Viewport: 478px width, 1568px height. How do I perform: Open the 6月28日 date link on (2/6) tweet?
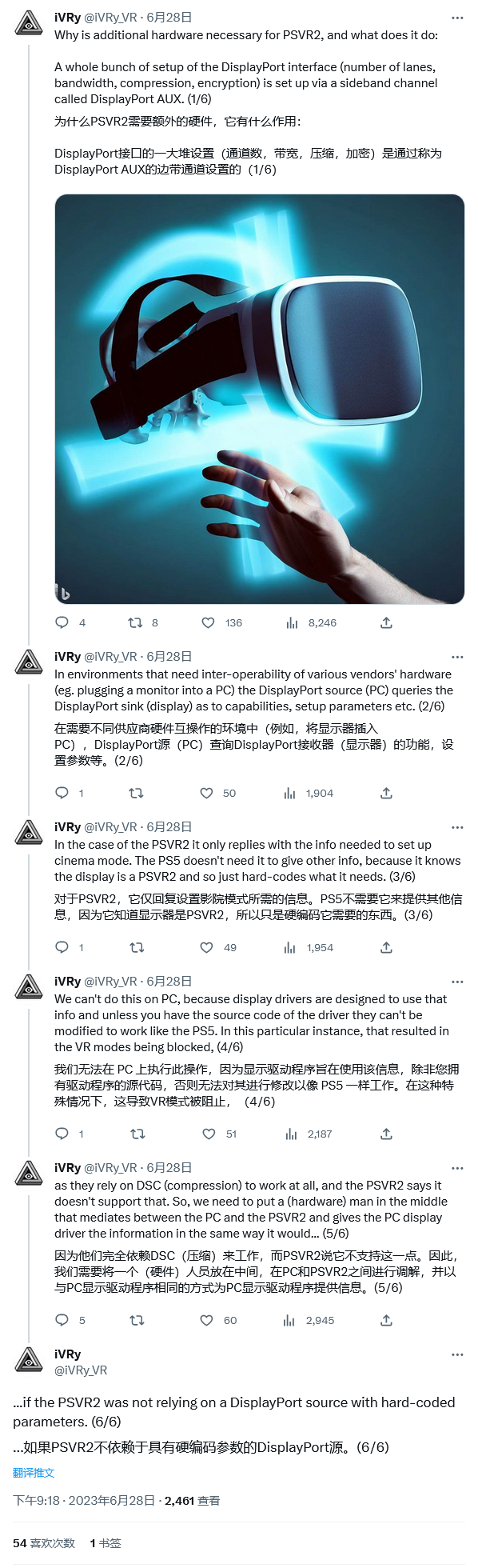point(169,656)
